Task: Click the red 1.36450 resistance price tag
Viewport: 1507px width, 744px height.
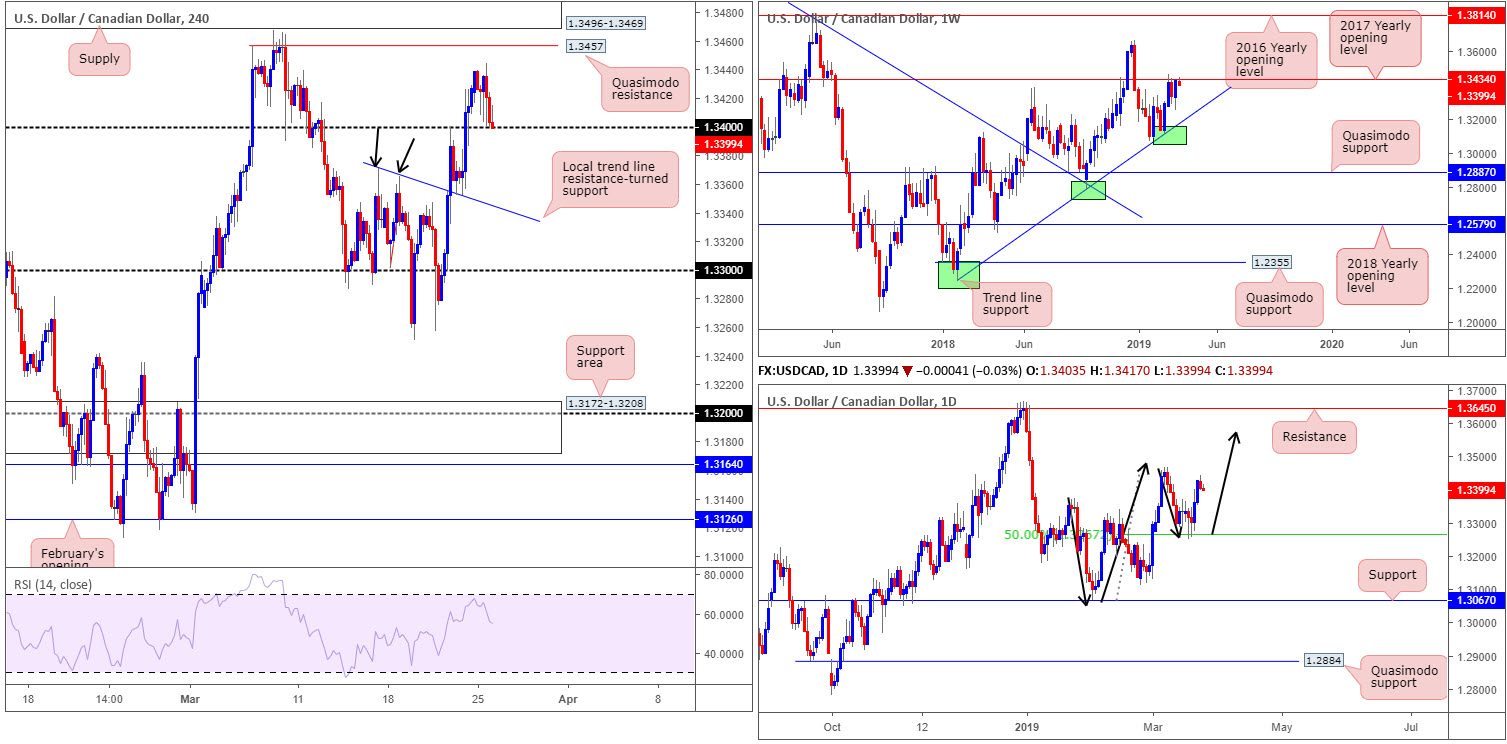Action: 1476,408
